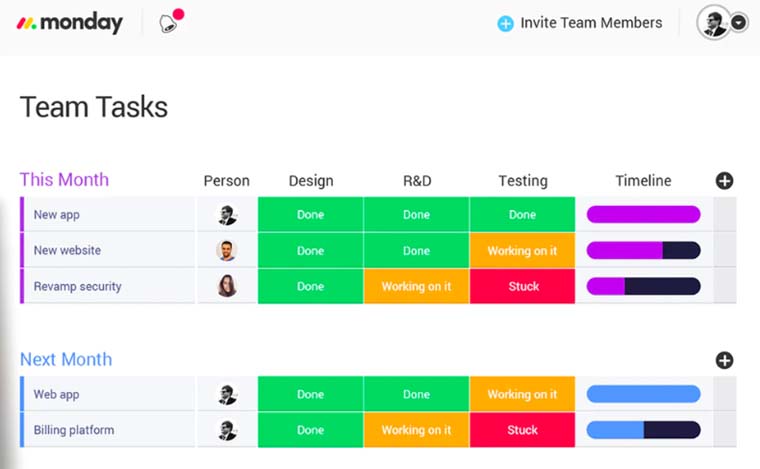This screenshot has width=760, height=469.
Task: Click Invite Team Members link
Action: 591,23
